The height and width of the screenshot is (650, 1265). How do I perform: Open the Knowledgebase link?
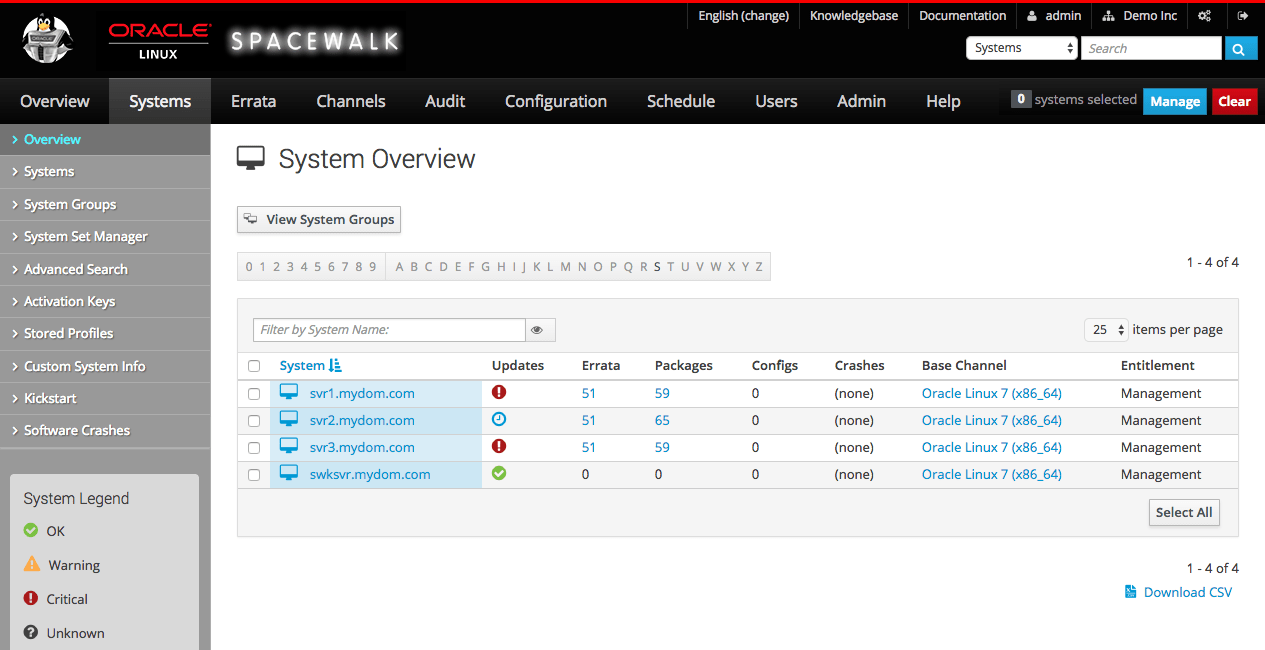click(854, 16)
